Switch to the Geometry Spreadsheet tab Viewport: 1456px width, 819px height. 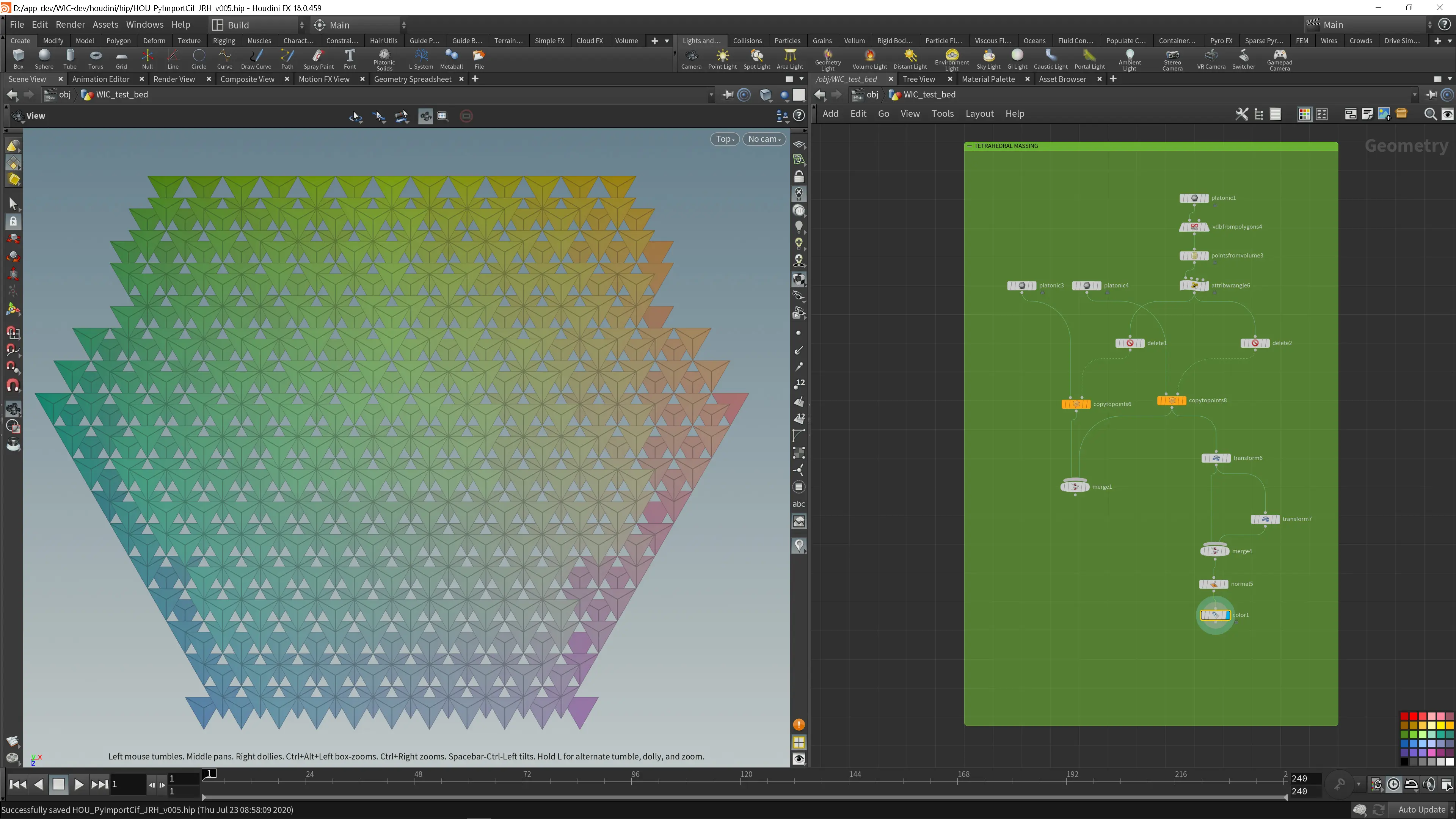point(413,79)
